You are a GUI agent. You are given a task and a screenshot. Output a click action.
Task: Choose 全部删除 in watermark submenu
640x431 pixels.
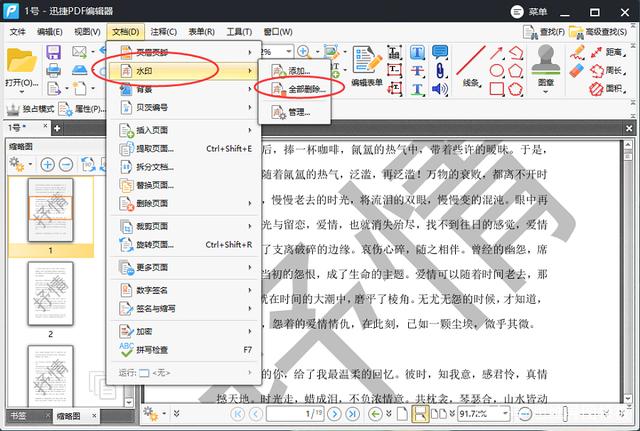(295, 89)
